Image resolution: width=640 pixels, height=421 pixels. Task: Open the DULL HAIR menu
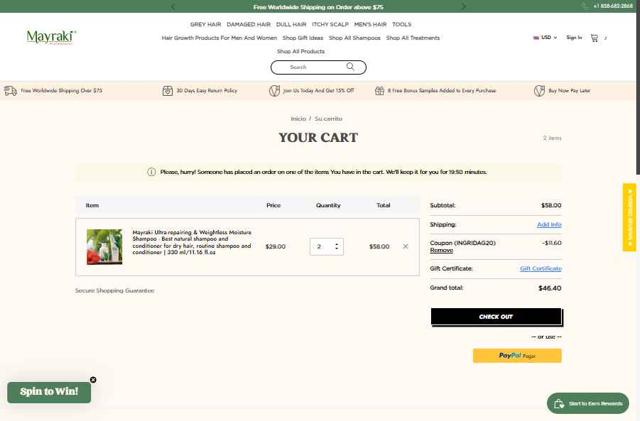pos(291,25)
